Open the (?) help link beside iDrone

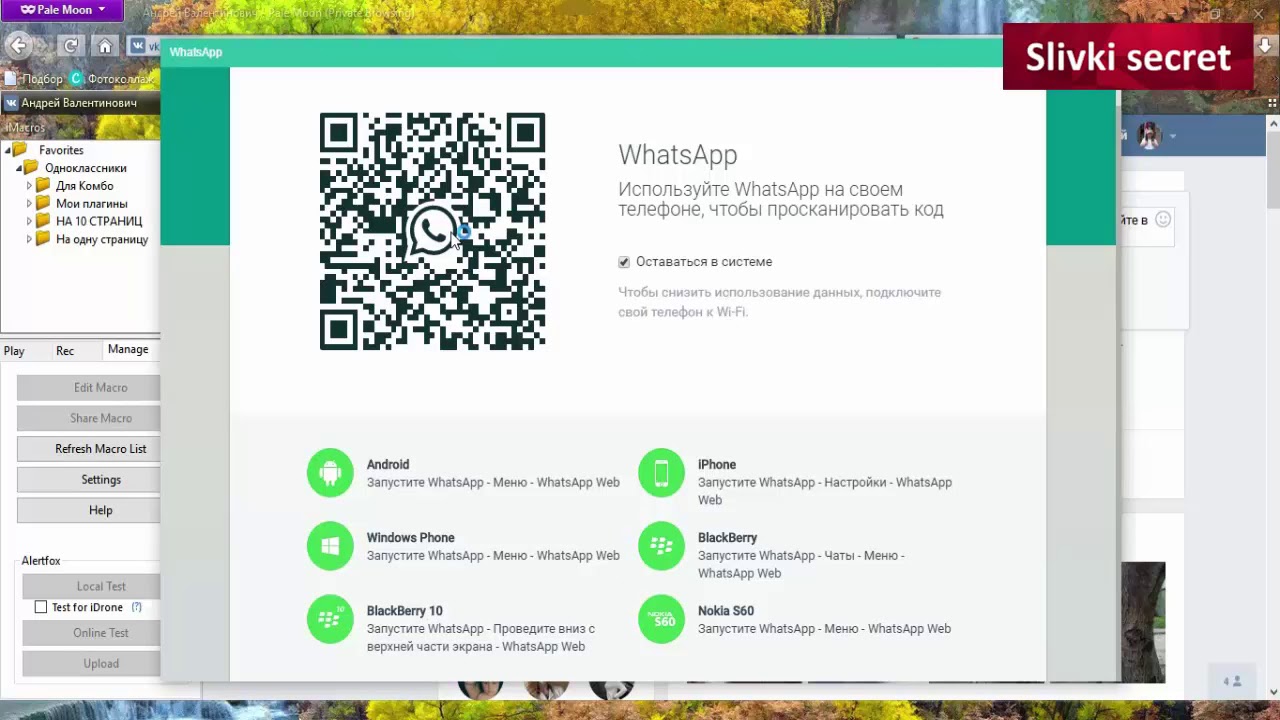137,607
